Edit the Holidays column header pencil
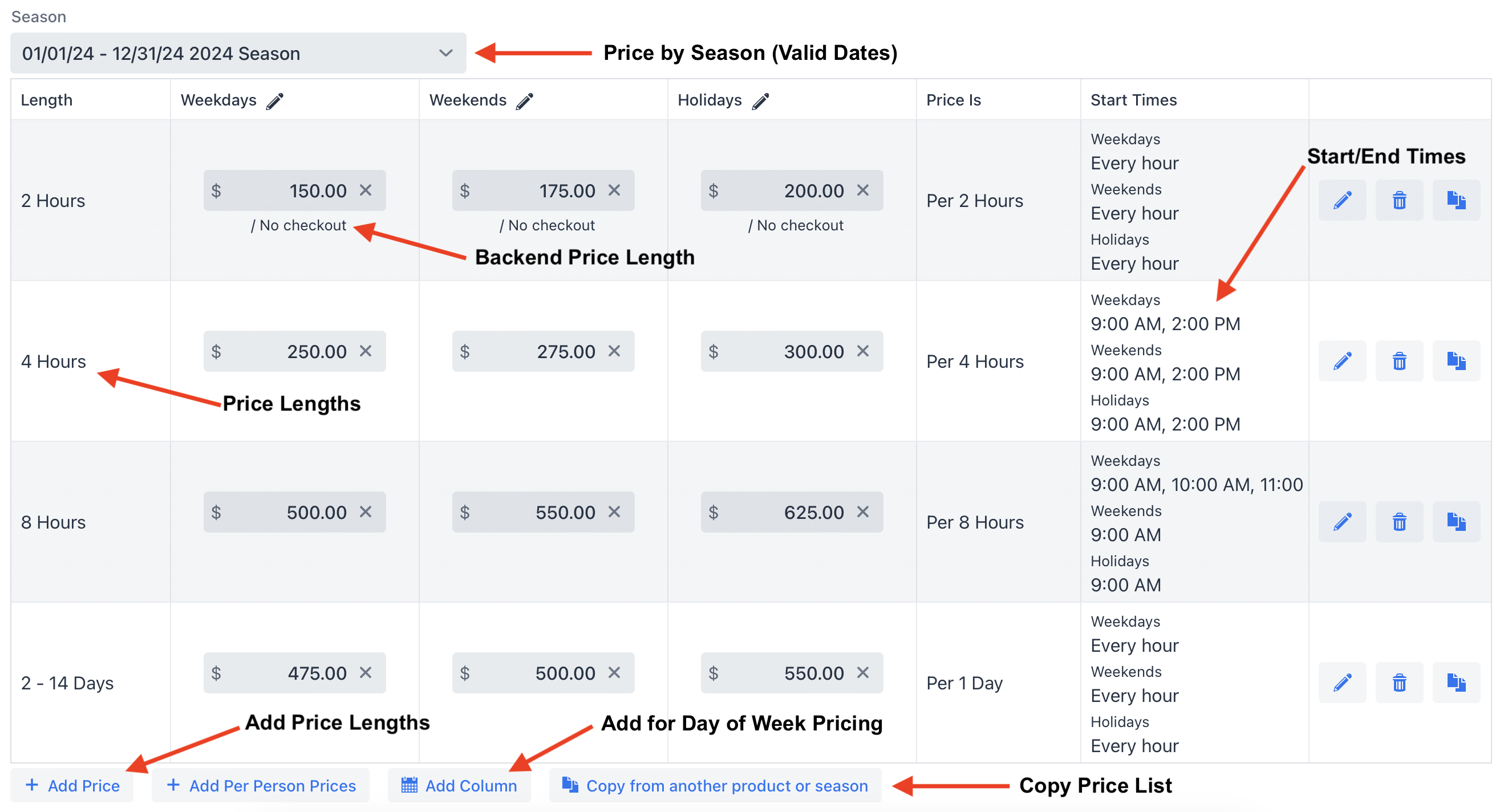 click(x=760, y=101)
